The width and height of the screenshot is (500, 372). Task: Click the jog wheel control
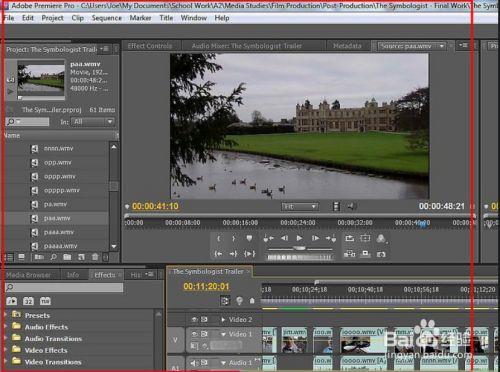click(x=299, y=257)
